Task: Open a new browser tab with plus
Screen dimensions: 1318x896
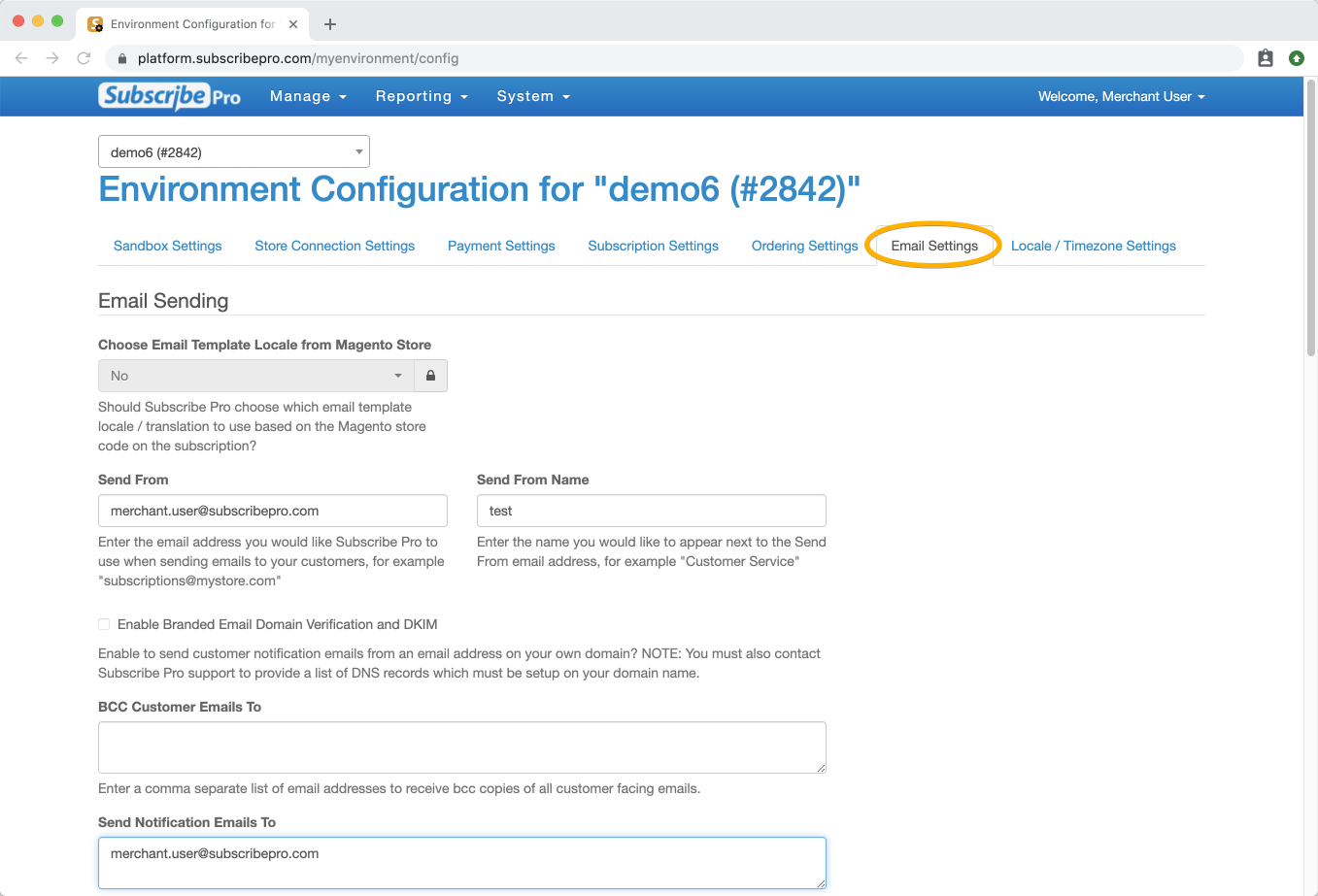Action: [x=330, y=24]
